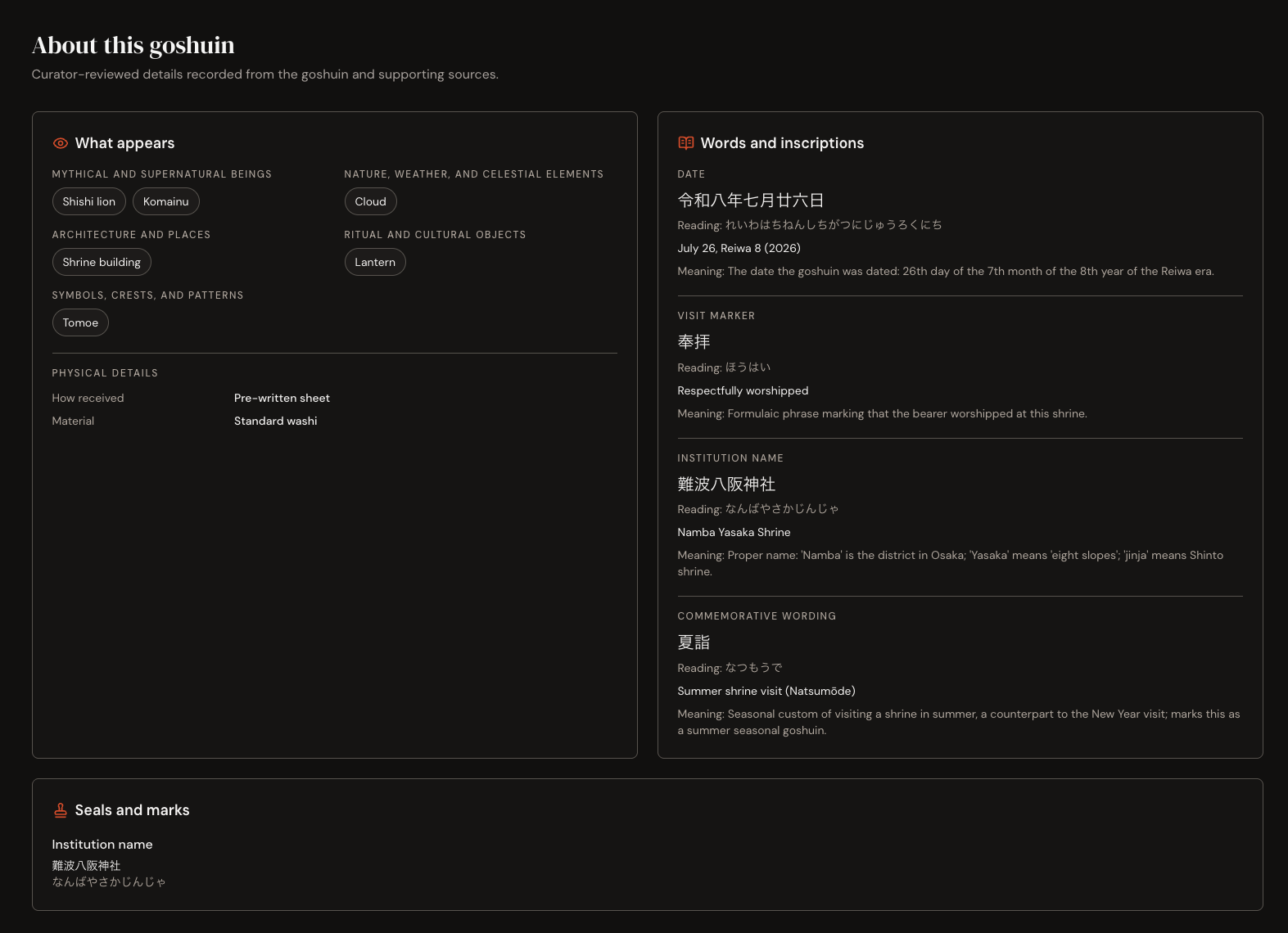Click the How received label
Image resolution: width=1288 pixels, height=933 pixels.
coord(88,398)
